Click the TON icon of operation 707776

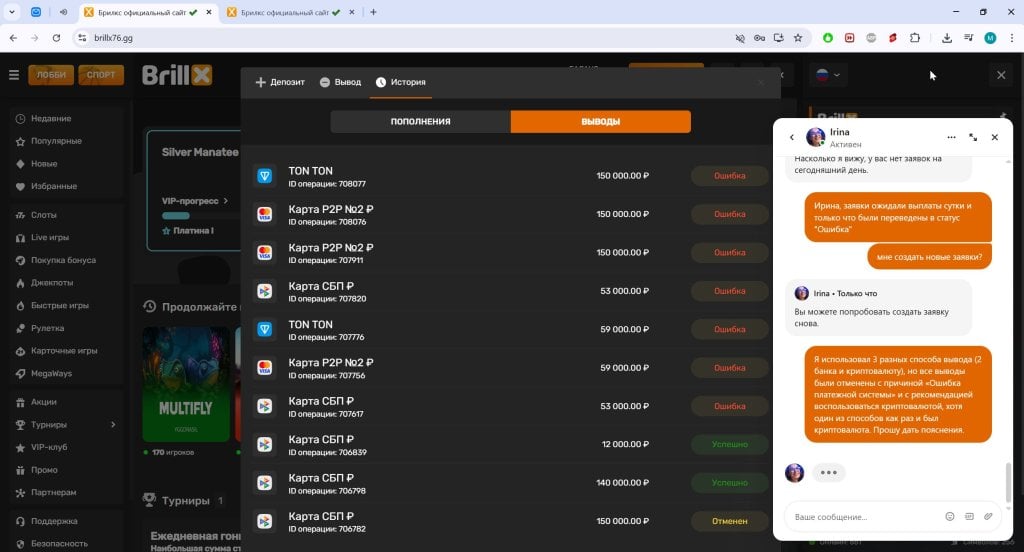pos(264,329)
